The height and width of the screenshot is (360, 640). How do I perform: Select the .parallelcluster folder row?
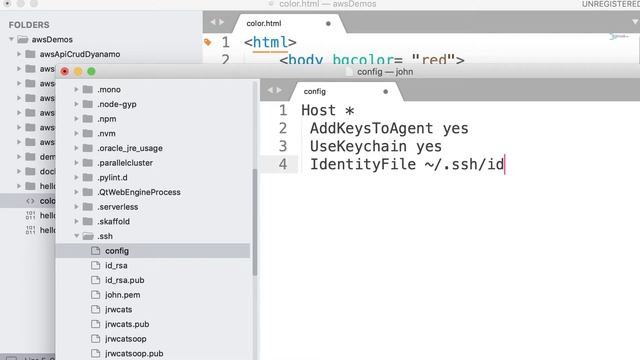(x=153, y=163)
